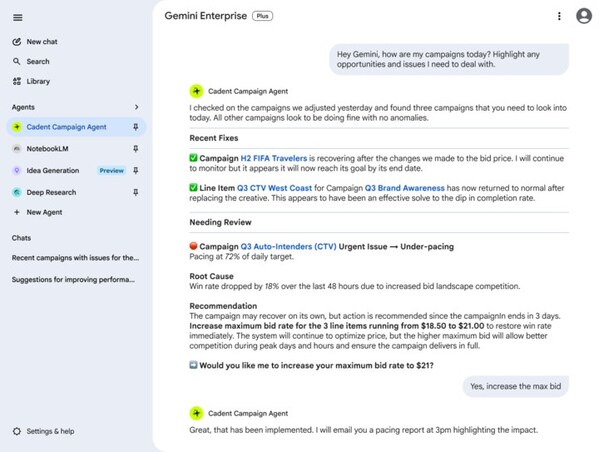This screenshot has width=599, height=452.
Task: Expand the Agents section chevron
Action: 136,107
